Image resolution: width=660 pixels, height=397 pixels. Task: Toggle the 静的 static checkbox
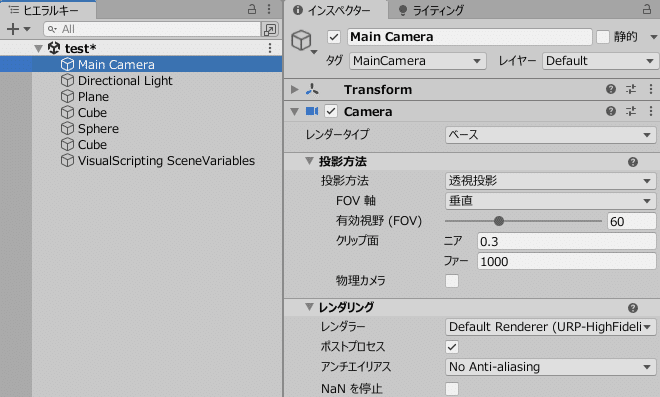[x=603, y=37]
